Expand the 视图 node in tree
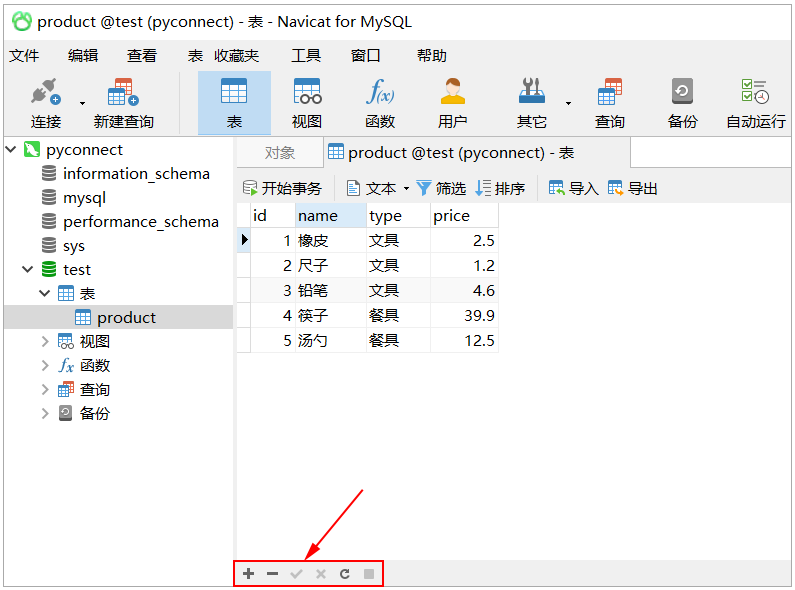This screenshot has height=590, width=795. [45, 341]
